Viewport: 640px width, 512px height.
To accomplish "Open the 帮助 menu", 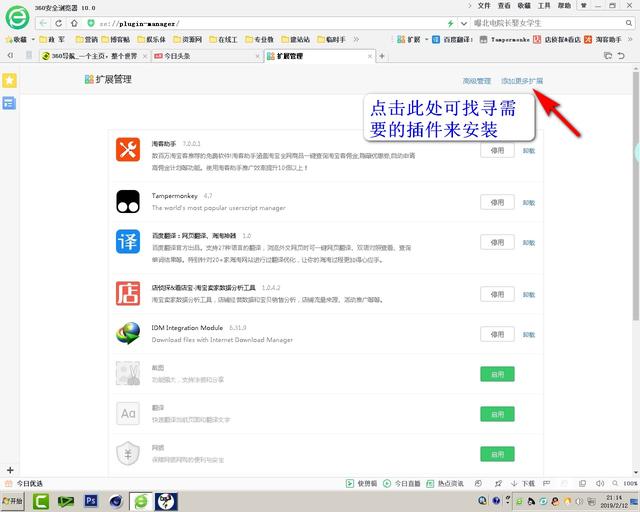I will (564, 6).
